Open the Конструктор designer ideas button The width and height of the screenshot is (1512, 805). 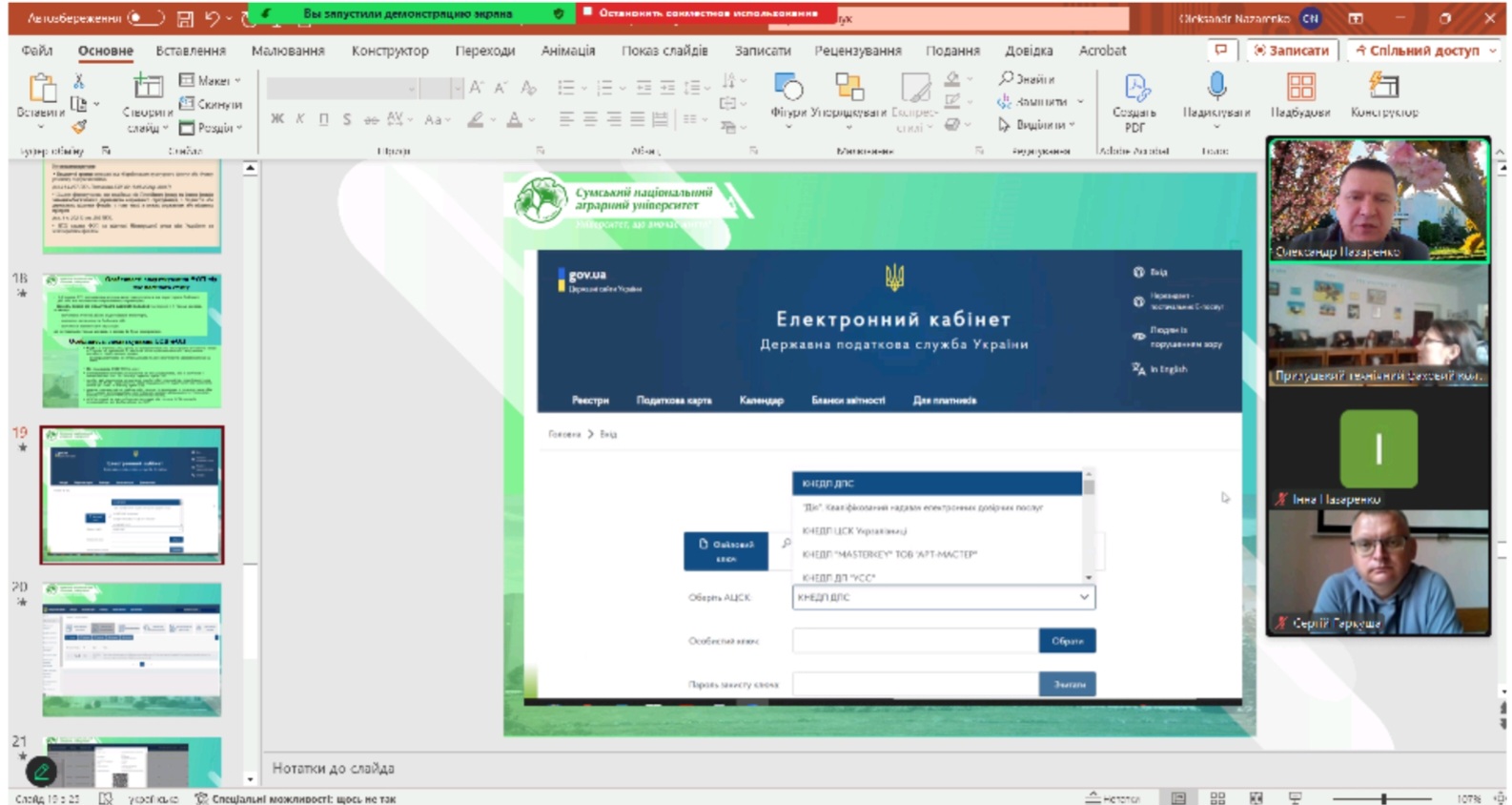tap(1384, 95)
